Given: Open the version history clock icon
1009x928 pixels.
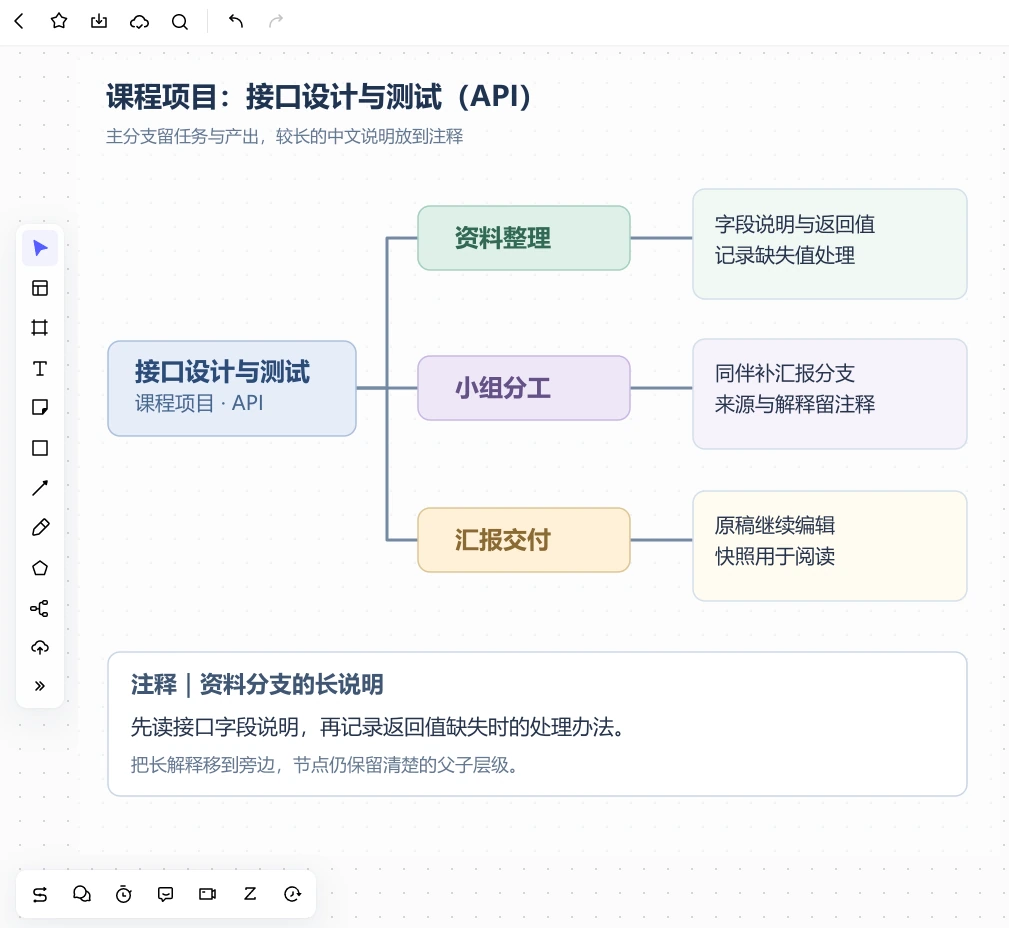Looking at the screenshot, I should coord(292,894).
